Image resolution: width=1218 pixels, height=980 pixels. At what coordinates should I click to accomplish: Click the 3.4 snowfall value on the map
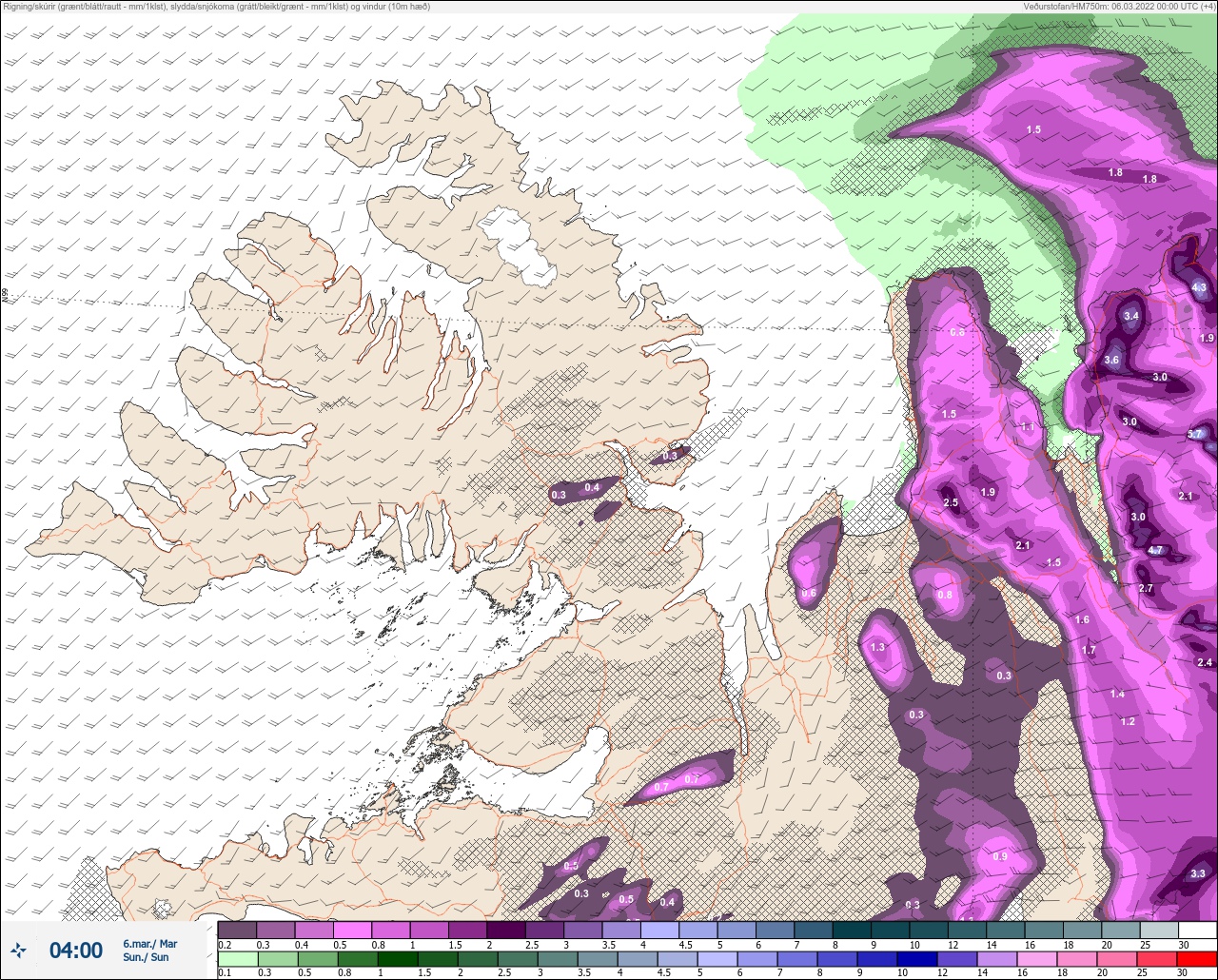1131,315
